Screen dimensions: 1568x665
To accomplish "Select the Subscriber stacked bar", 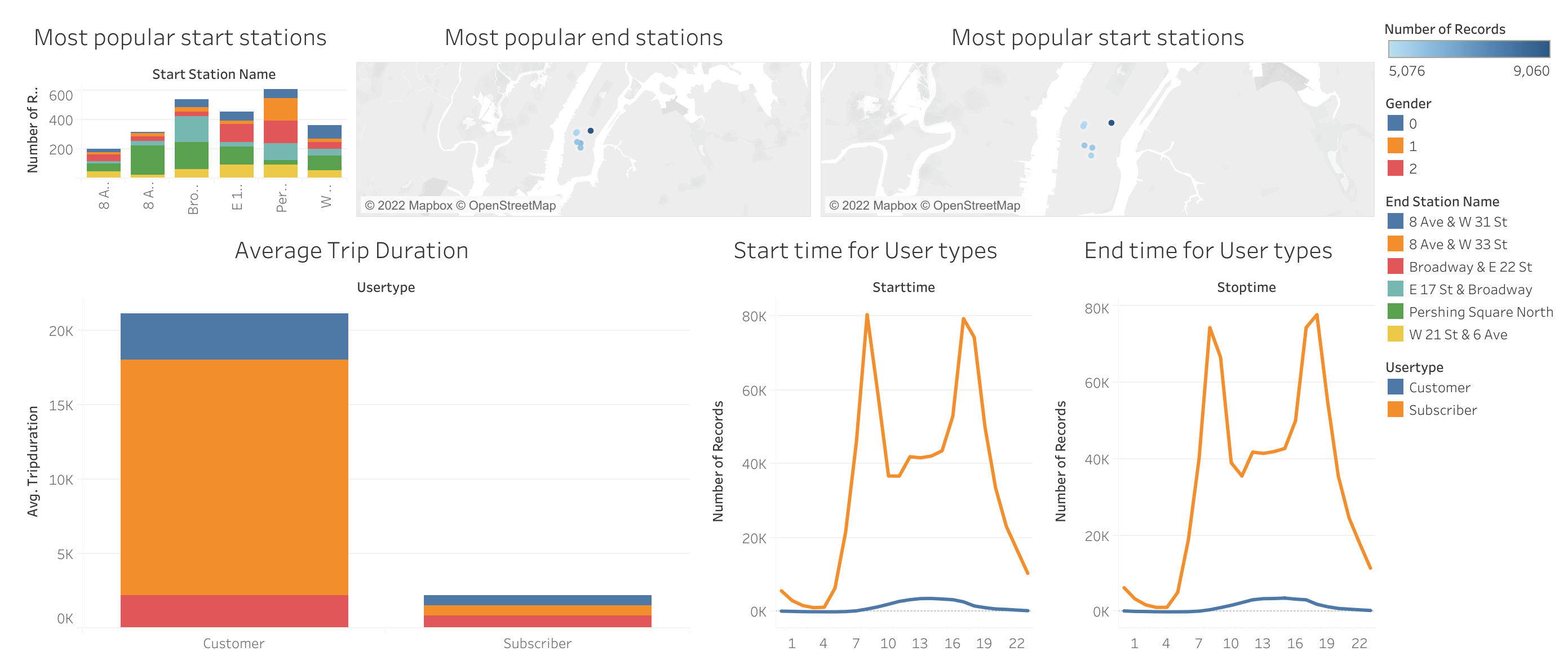I will pos(537,610).
